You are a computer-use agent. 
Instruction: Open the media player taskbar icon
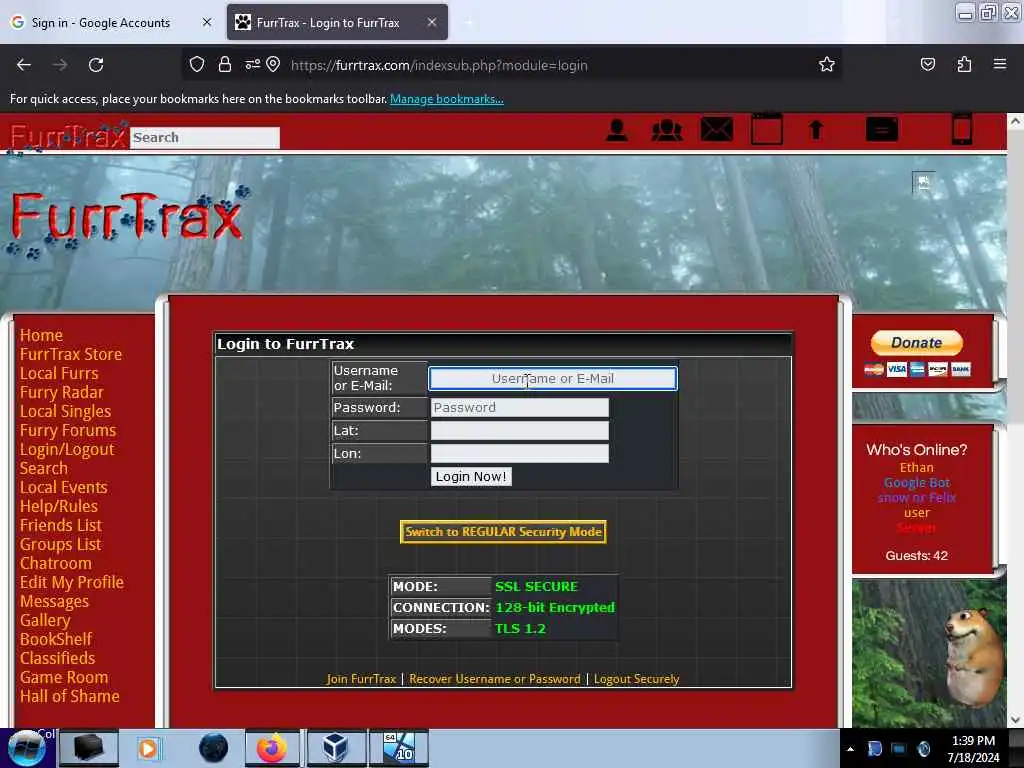(148, 748)
